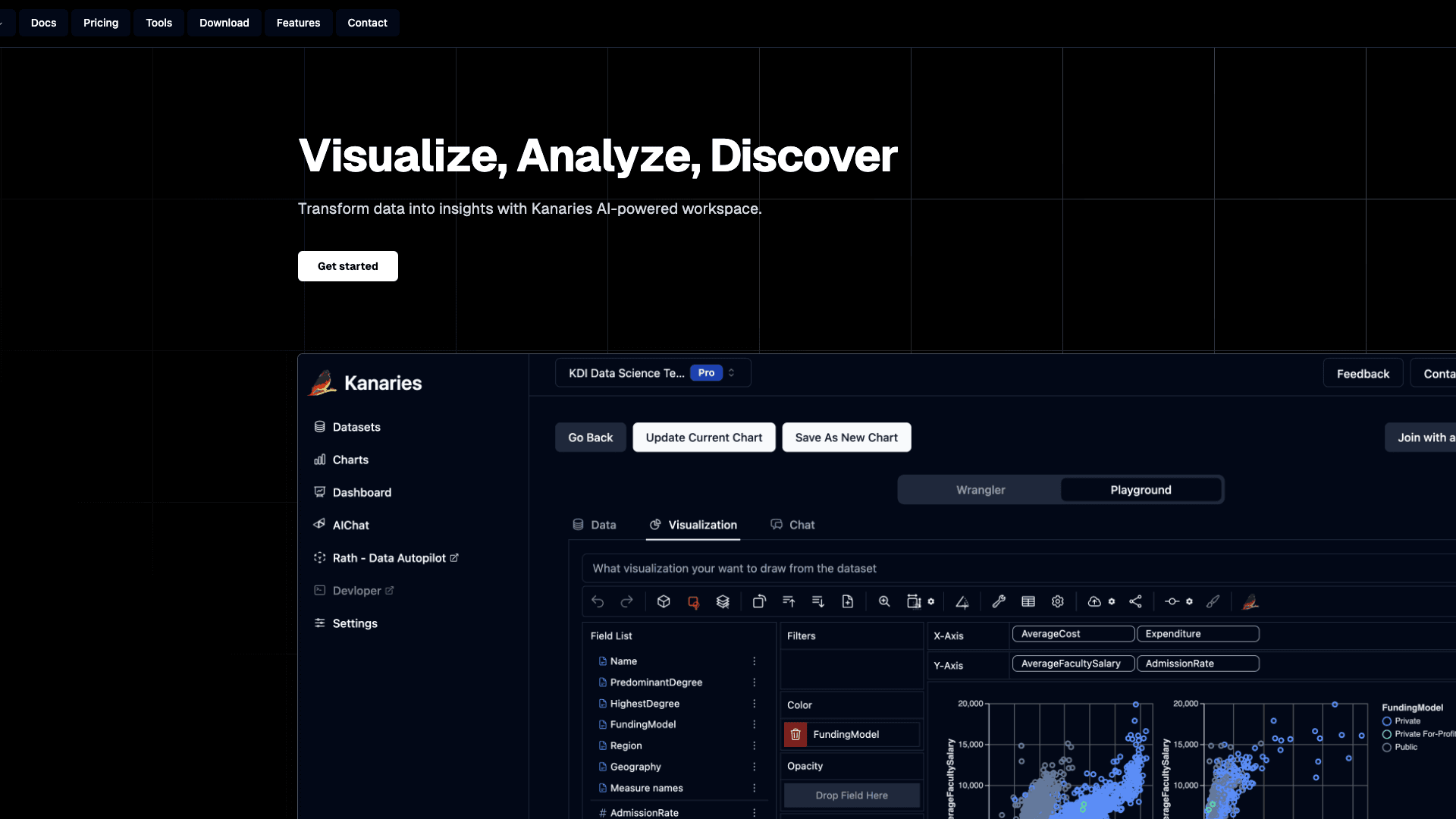The width and height of the screenshot is (1456, 819).
Task: Click the zoom magnifier toolbar icon
Action: click(x=884, y=601)
